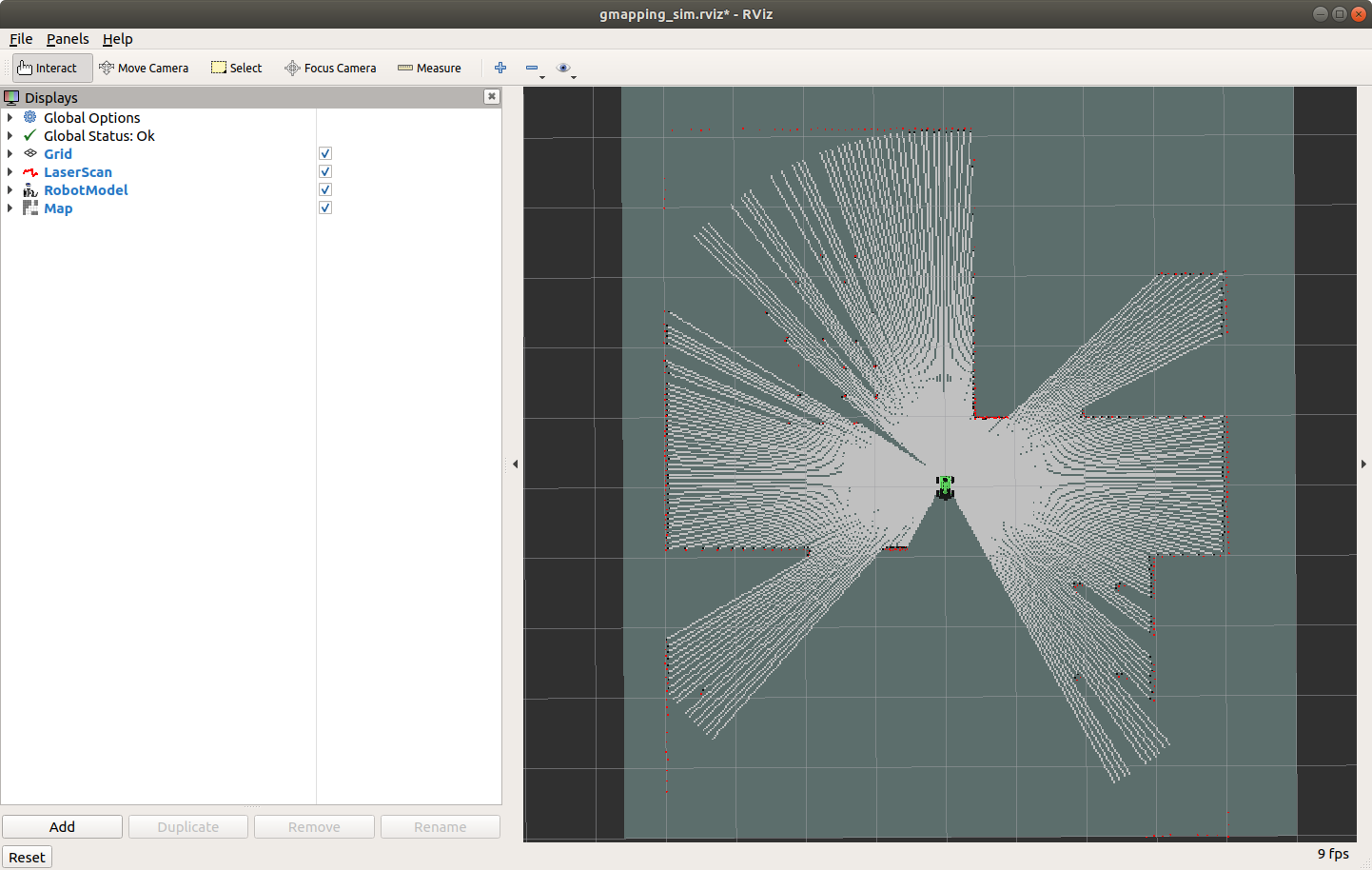
Task: Select the Measure tool
Action: point(429,68)
